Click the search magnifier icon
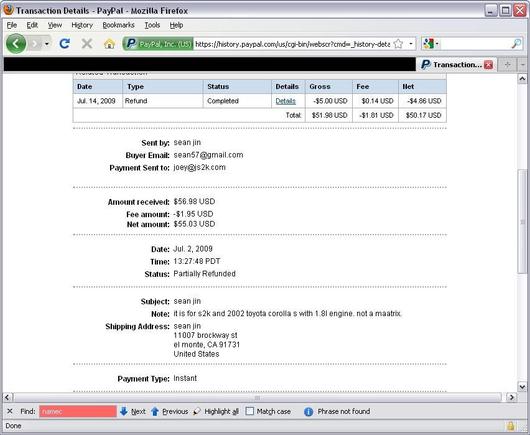This screenshot has height=435, width=530. (516, 44)
